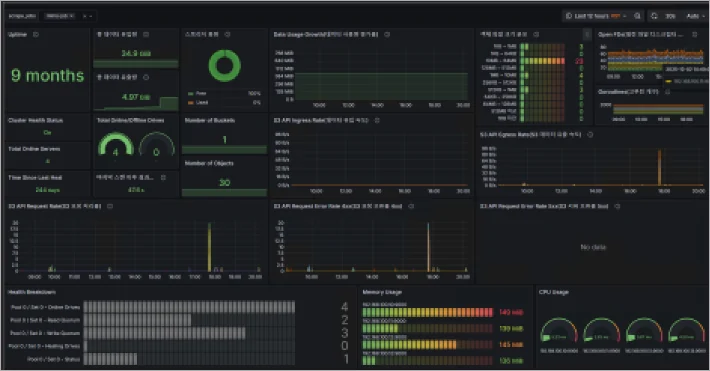The width and height of the screenshot is (710, 371).
Task: Click the info icon beside S3 API Egress Rate
Action: [x=590, y=135]
